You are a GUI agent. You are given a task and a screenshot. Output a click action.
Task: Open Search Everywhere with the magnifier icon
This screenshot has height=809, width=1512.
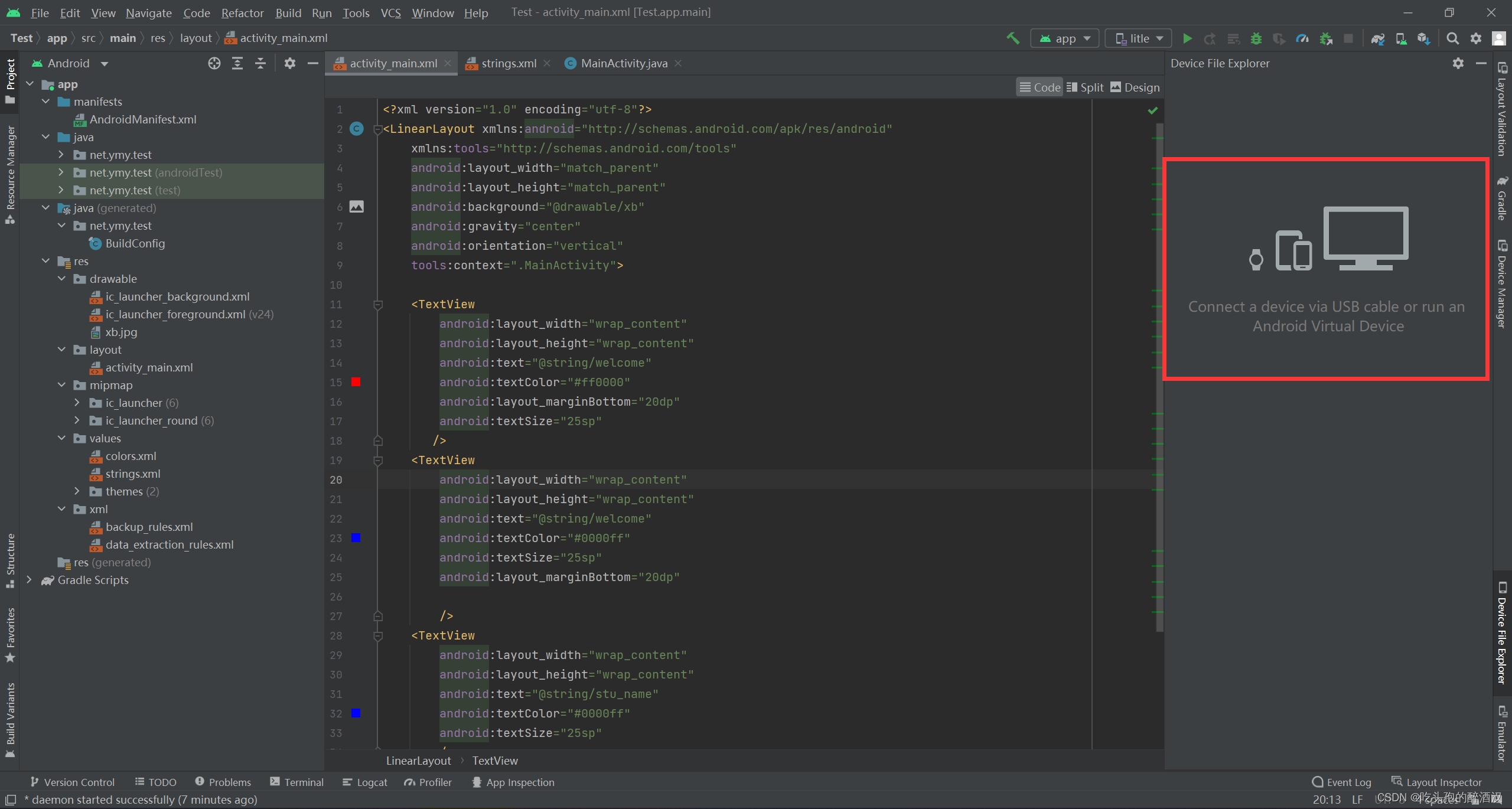[1453, 38]
